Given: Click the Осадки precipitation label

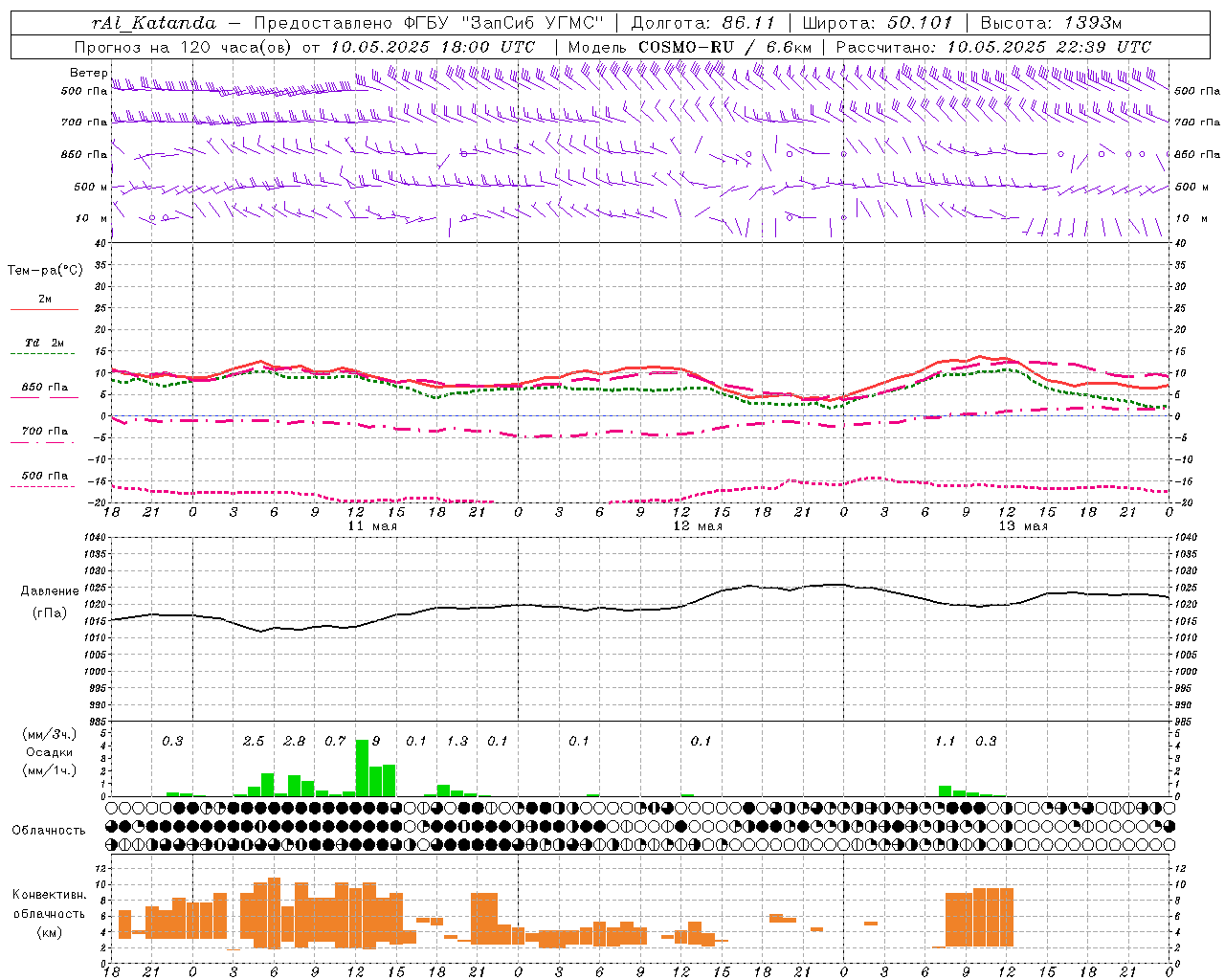Looking at the screenshot, I should (50, 753).
